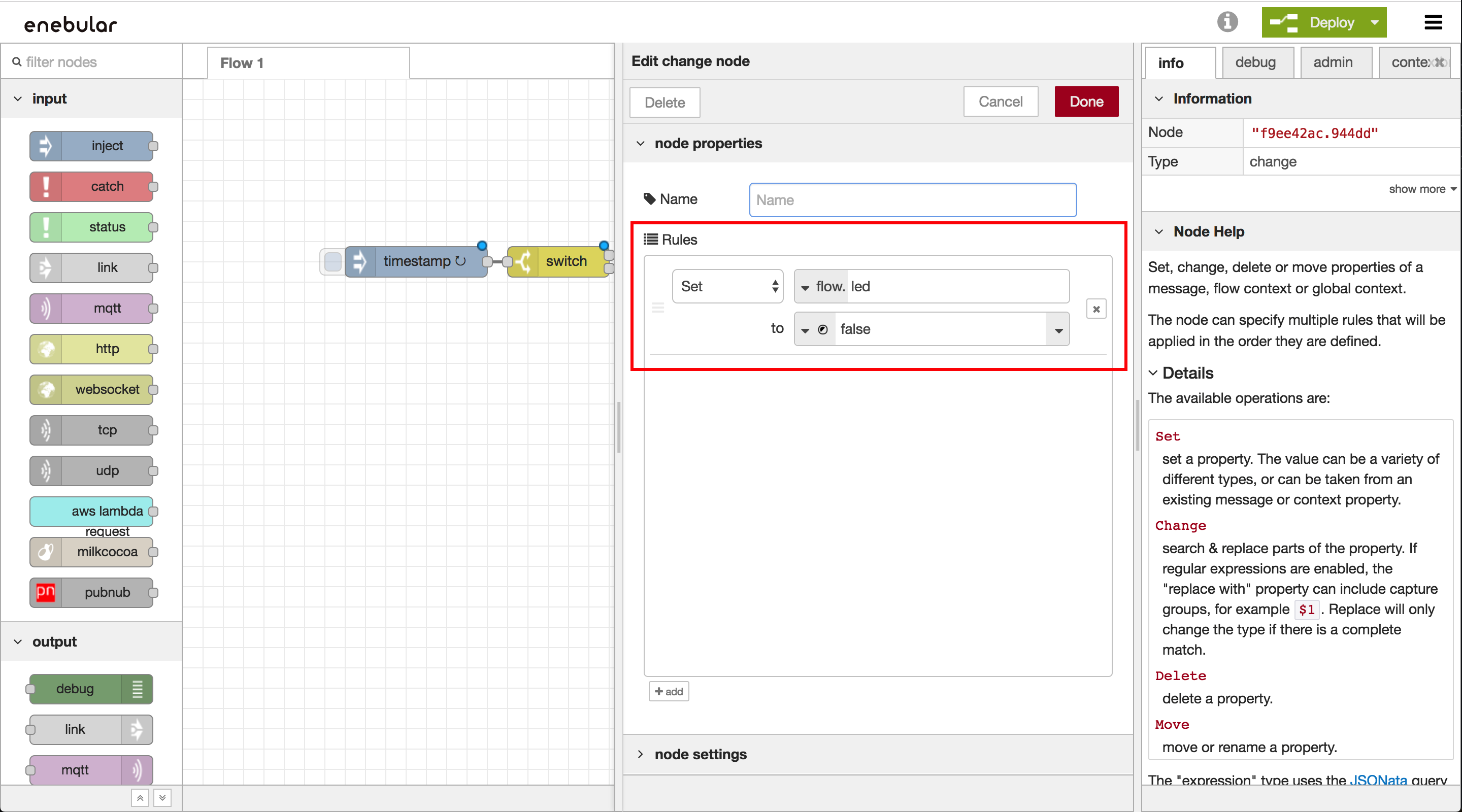Toggle the timestamp inject node button

coord(333,261)
